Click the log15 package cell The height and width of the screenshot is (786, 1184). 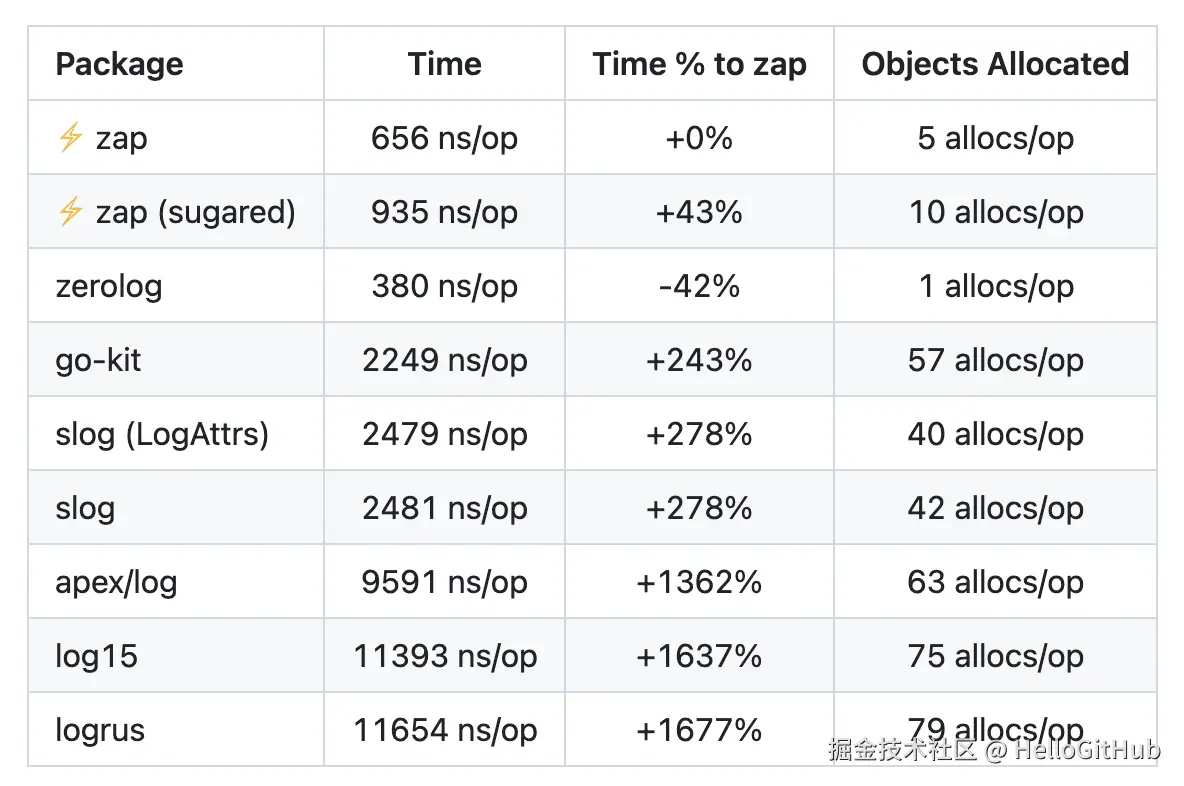coord(96,656)
